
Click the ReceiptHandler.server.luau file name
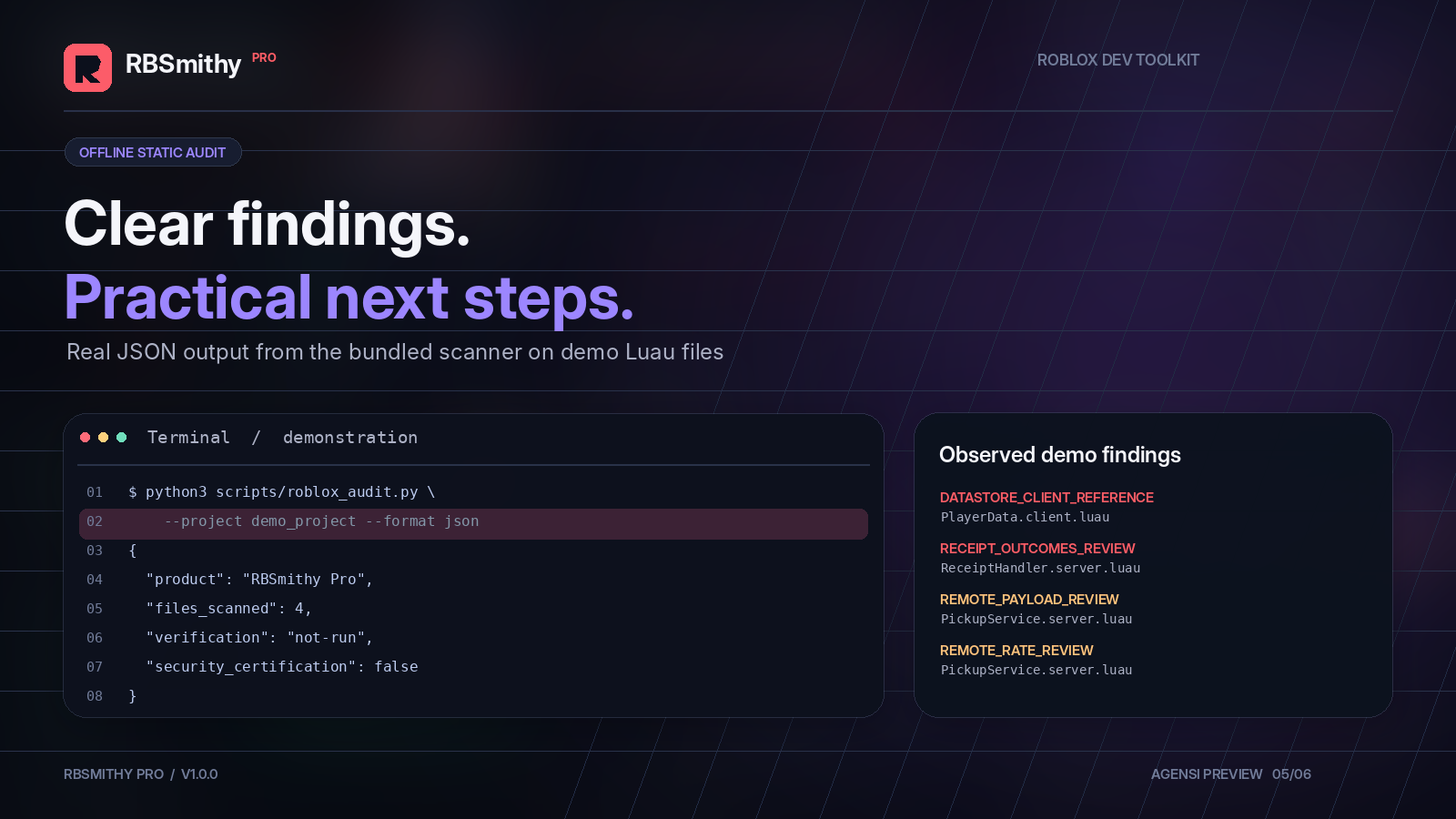click(1040, 568)
